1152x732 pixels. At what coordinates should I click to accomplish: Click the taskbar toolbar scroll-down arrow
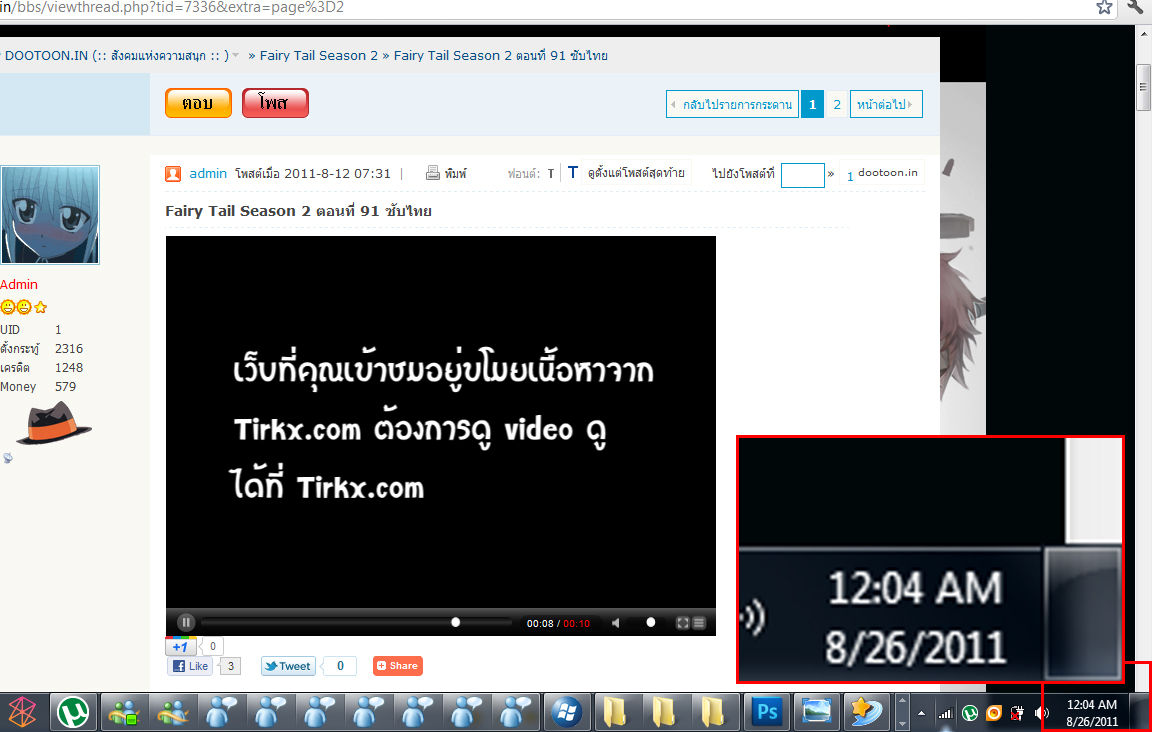click(x=903, y=722)
